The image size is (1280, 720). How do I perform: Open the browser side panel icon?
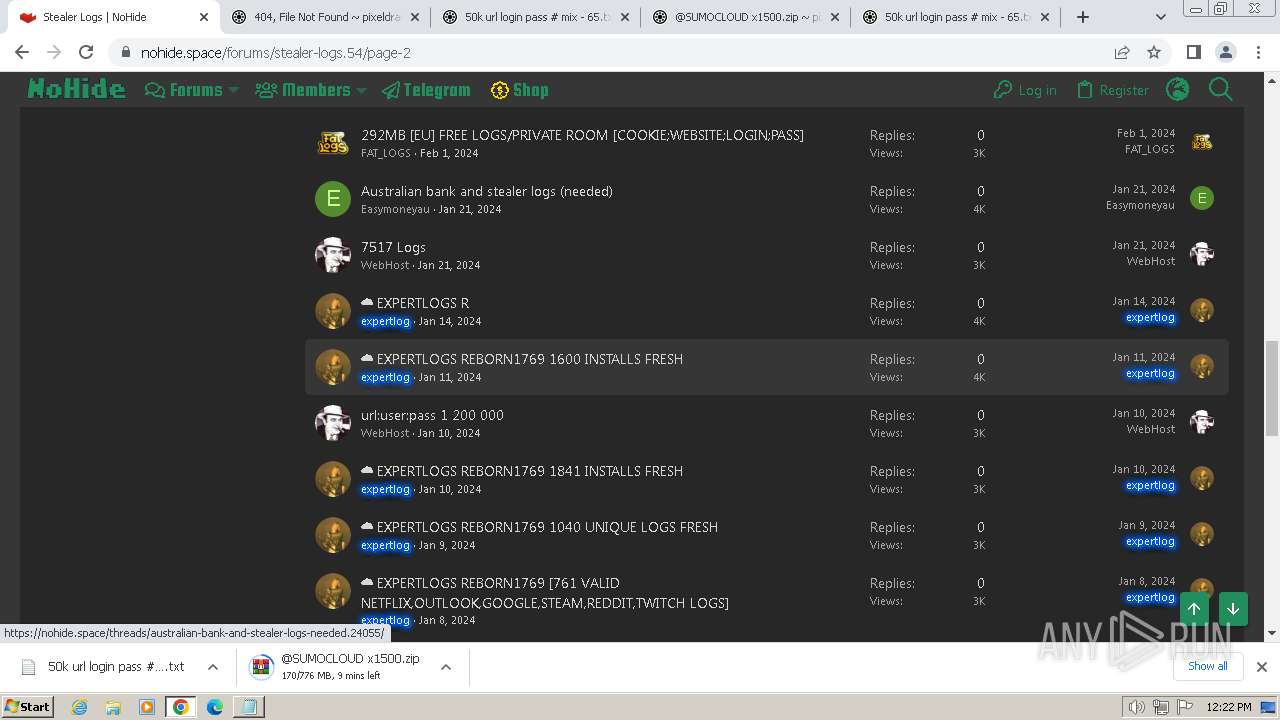pyautogui.click(x=1193, y=52)
